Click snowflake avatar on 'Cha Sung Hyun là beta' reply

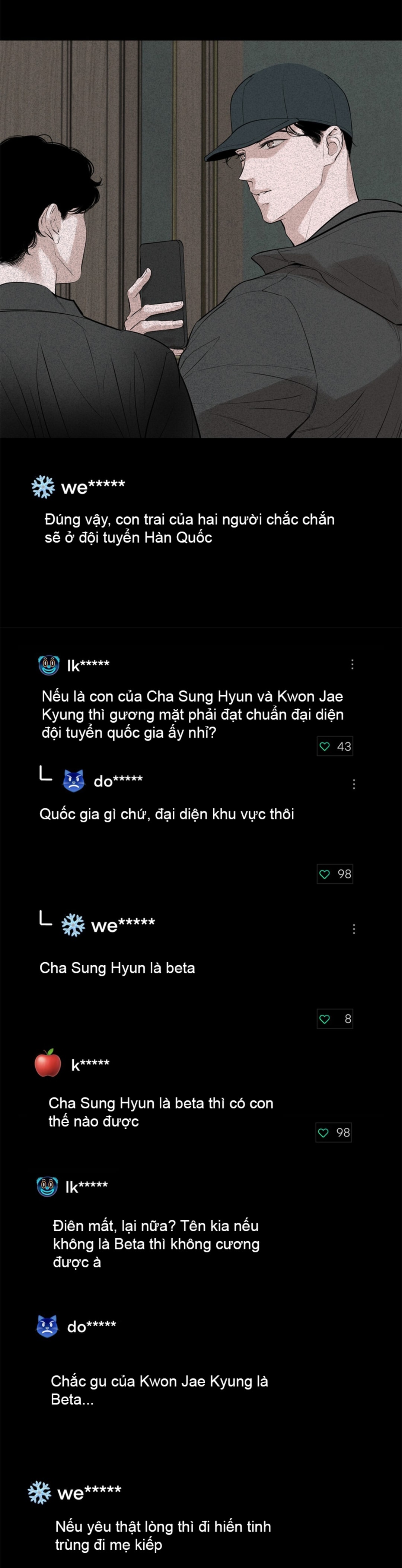click(x=73, y=925)
